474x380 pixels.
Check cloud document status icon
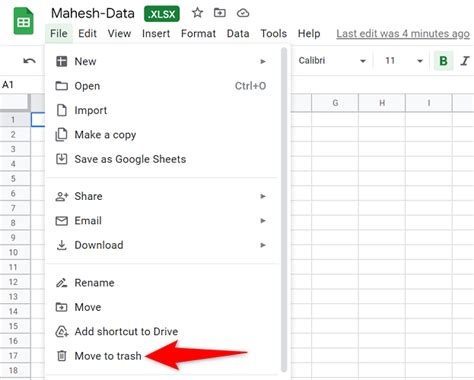(243, 13)
